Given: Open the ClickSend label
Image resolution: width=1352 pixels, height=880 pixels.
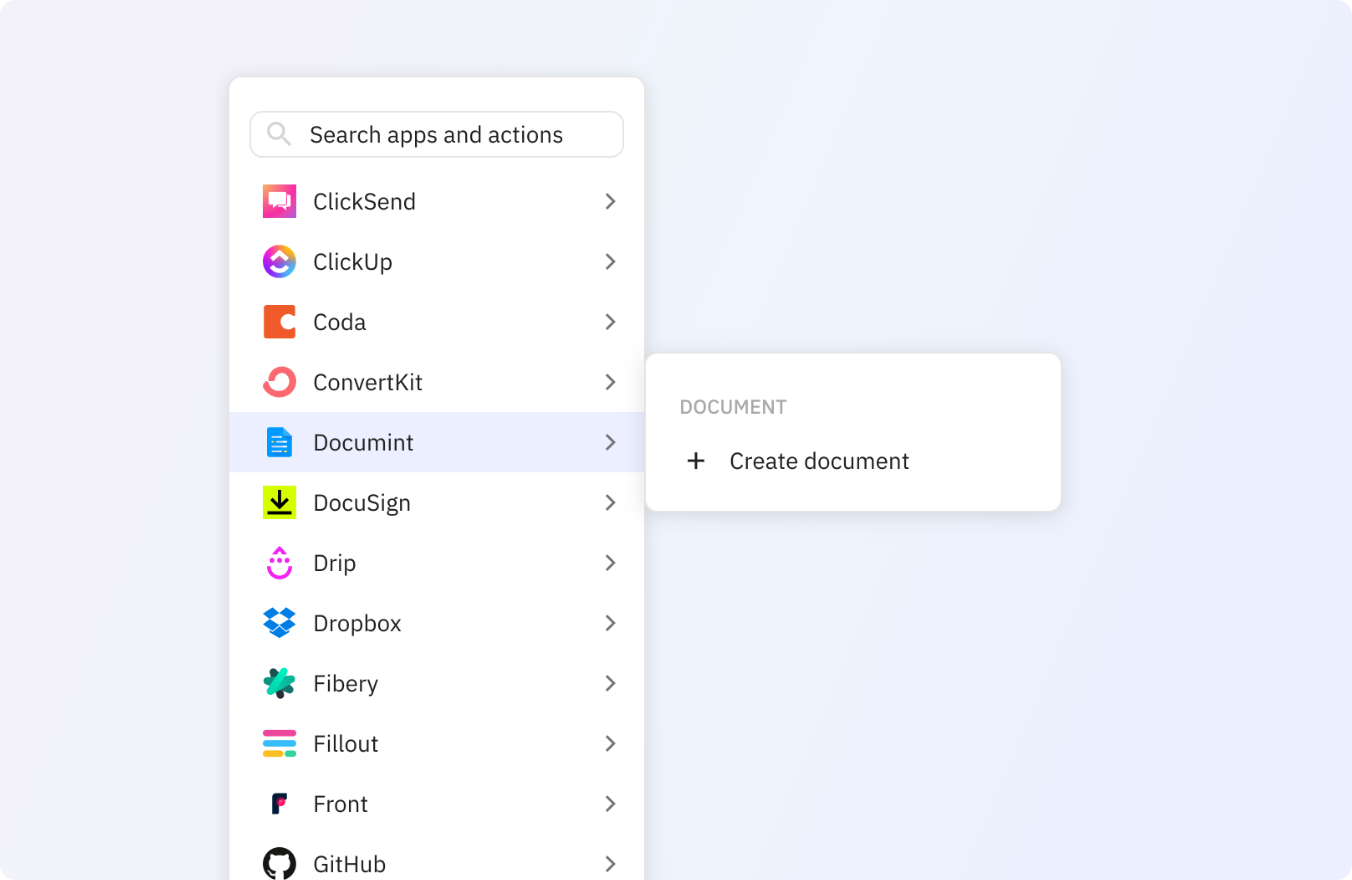Looking at the screenshot, I should point(364,201).
